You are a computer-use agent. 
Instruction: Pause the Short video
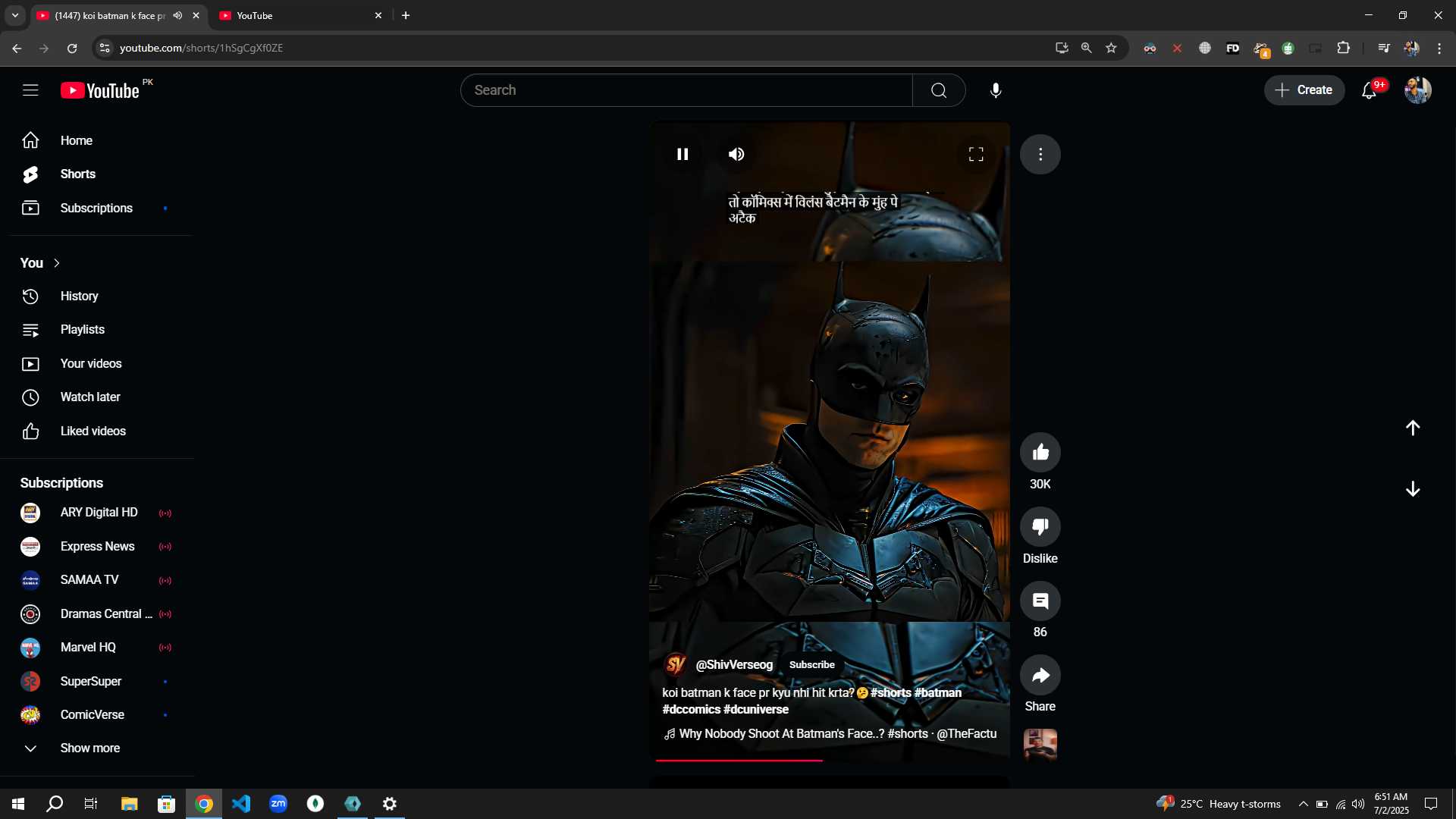682,154
